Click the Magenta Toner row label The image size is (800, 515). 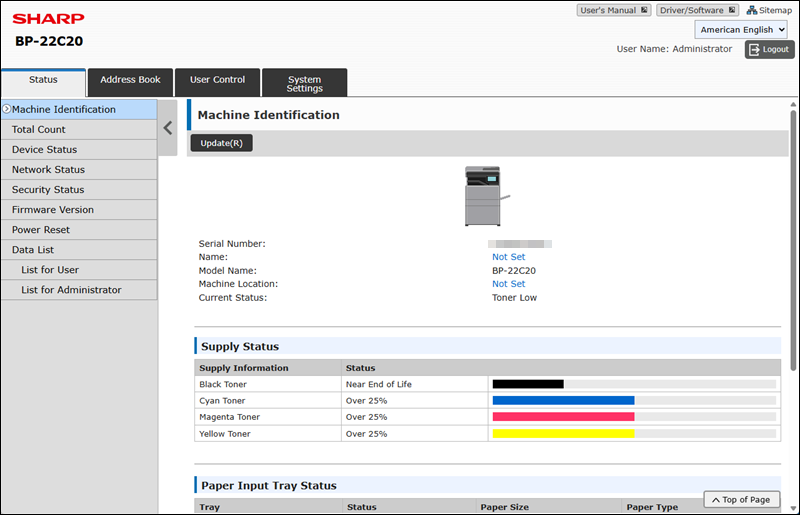(x=230, y=417)
